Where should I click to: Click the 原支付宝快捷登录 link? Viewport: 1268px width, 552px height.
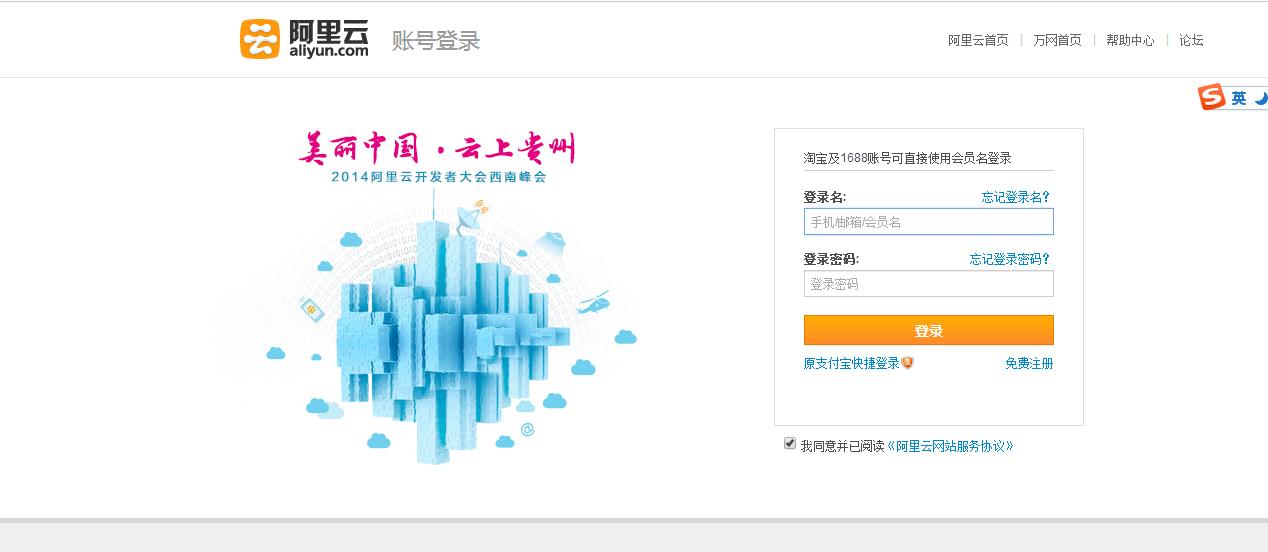(851, 364)
